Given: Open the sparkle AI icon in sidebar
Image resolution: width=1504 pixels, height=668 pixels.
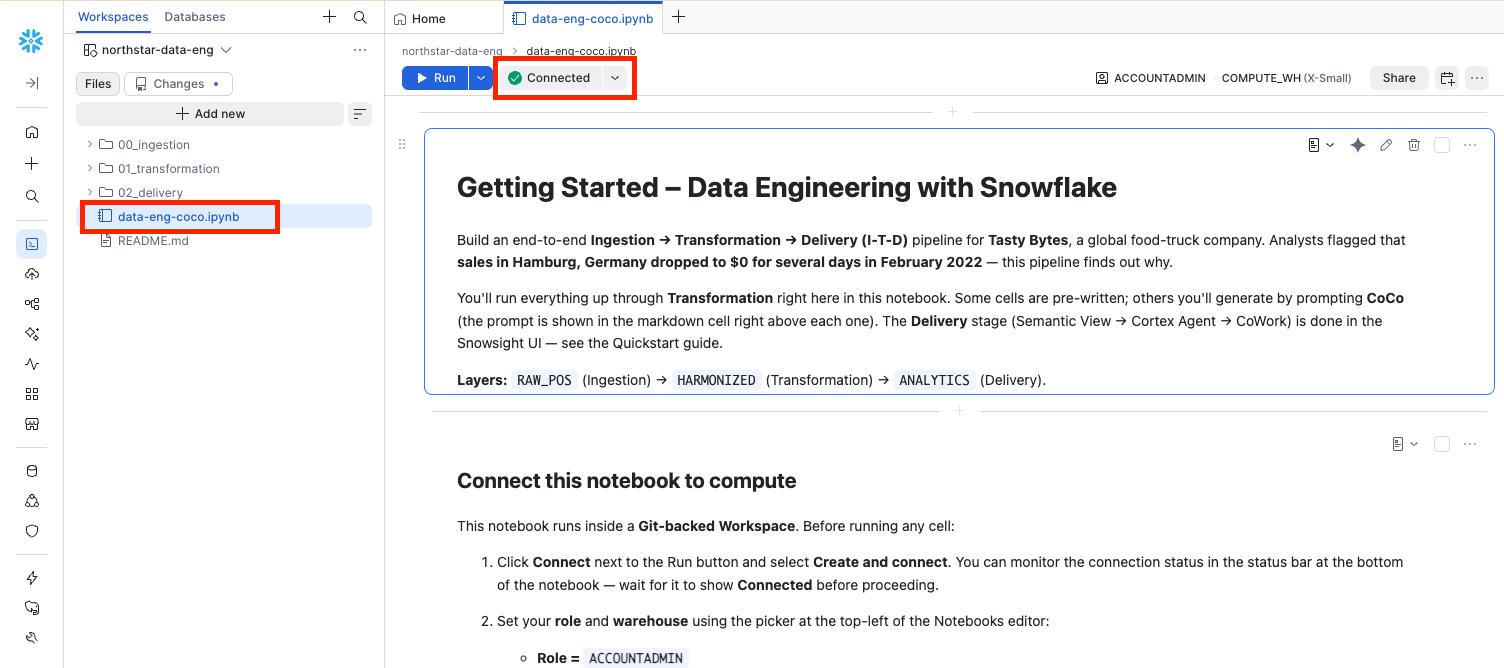Looking at the screenshot, I should tap(32, 334).
